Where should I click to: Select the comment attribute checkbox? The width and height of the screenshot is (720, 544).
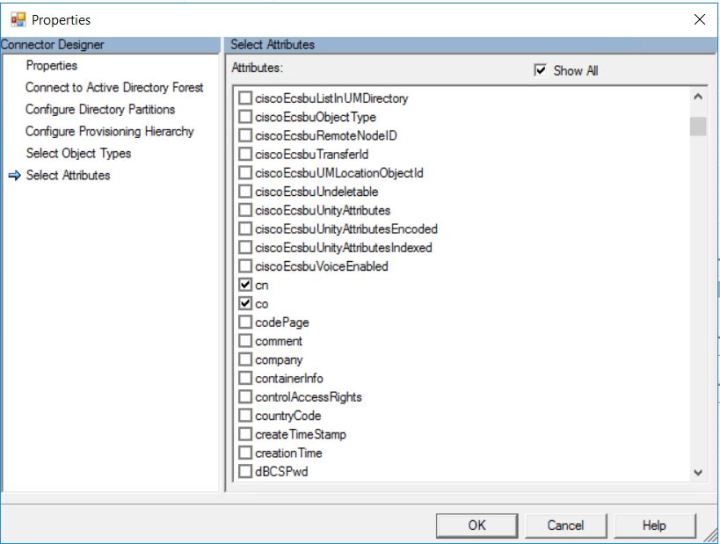246,341
